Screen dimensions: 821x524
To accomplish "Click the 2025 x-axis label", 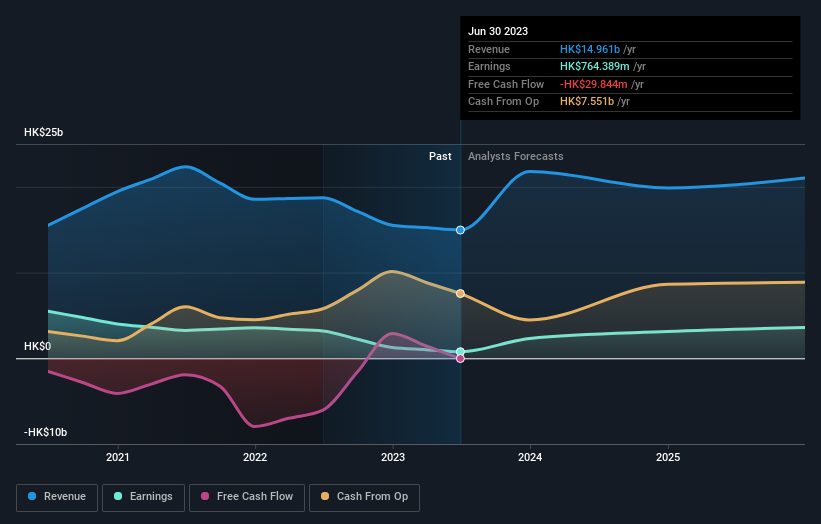I will tap(668, 458).
